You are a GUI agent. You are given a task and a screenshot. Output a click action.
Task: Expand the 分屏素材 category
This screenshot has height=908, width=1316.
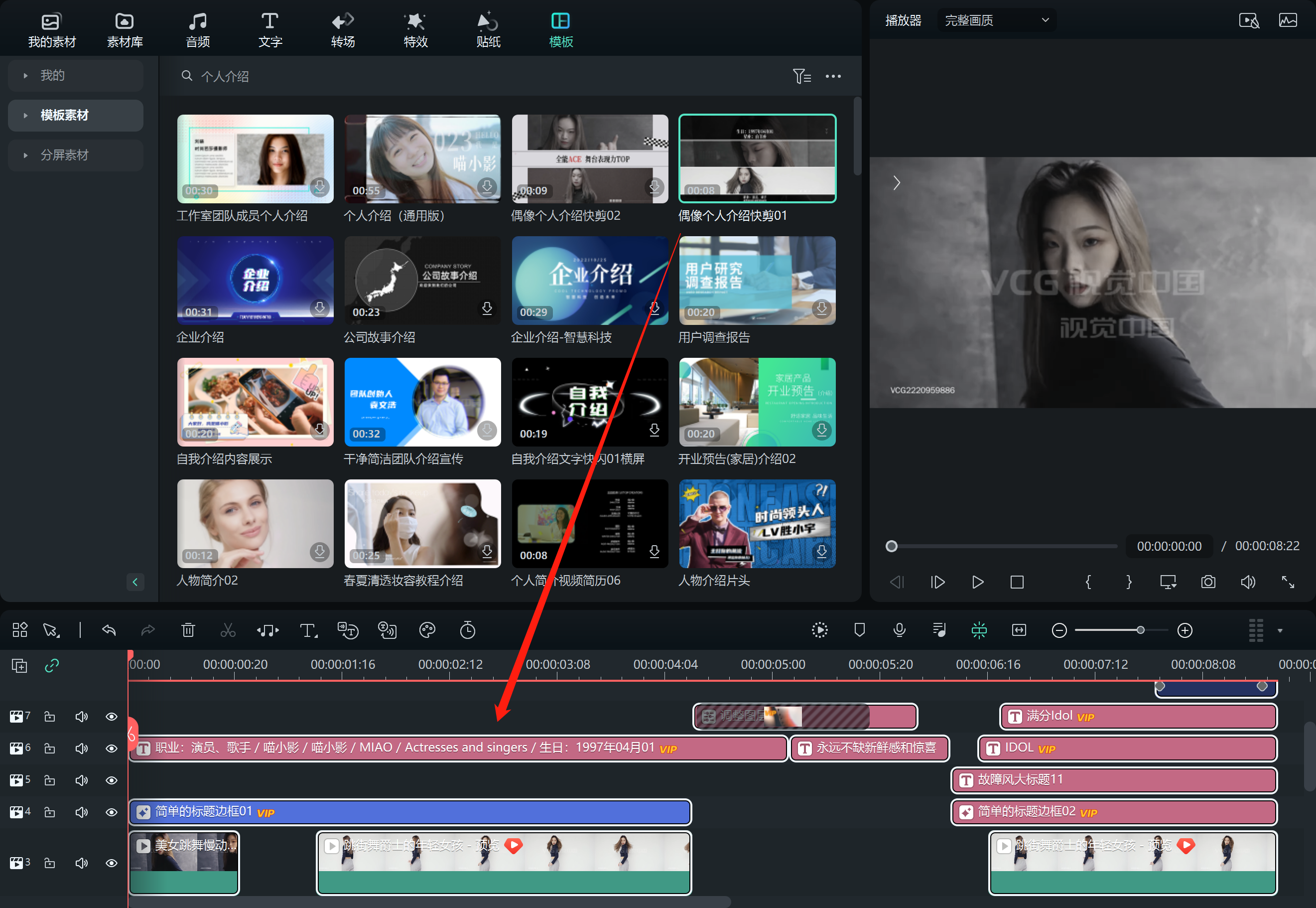[64, 155]
